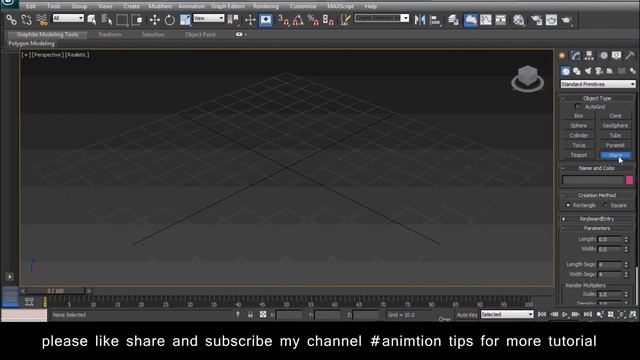Select the Rectangle creation method
The image size is (640, 360).
(568, 205)
